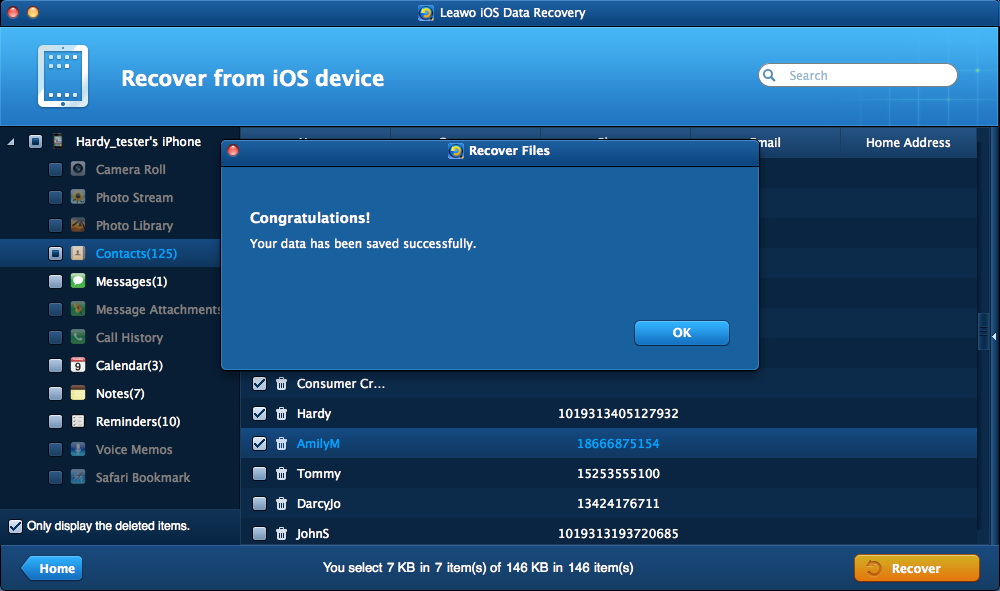1000x591 pixels.
Task: Select the contact name Tommy
Action: (318, 474)
